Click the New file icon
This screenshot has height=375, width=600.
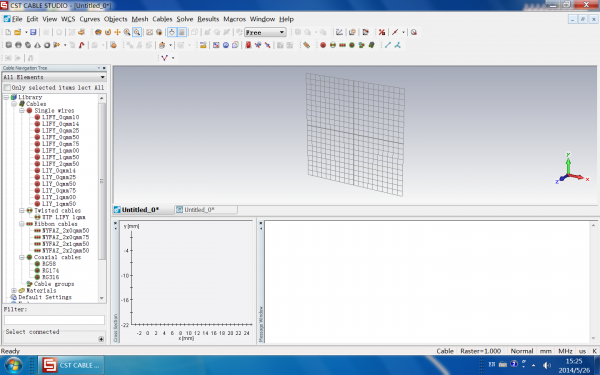click(8, 33)
